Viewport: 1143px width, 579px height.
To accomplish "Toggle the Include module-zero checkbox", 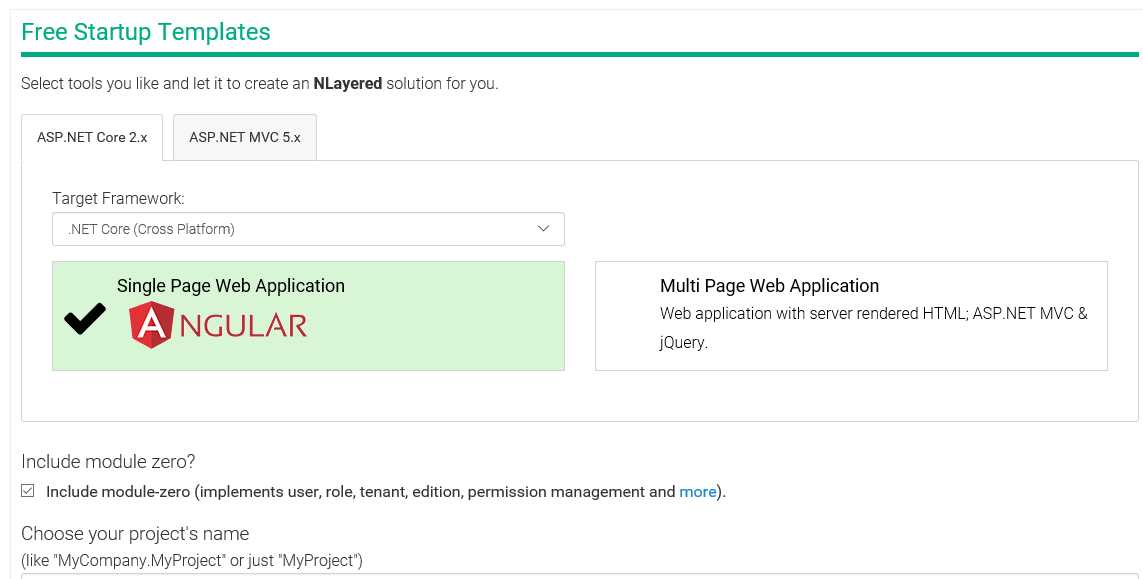I will pos(28,491).
